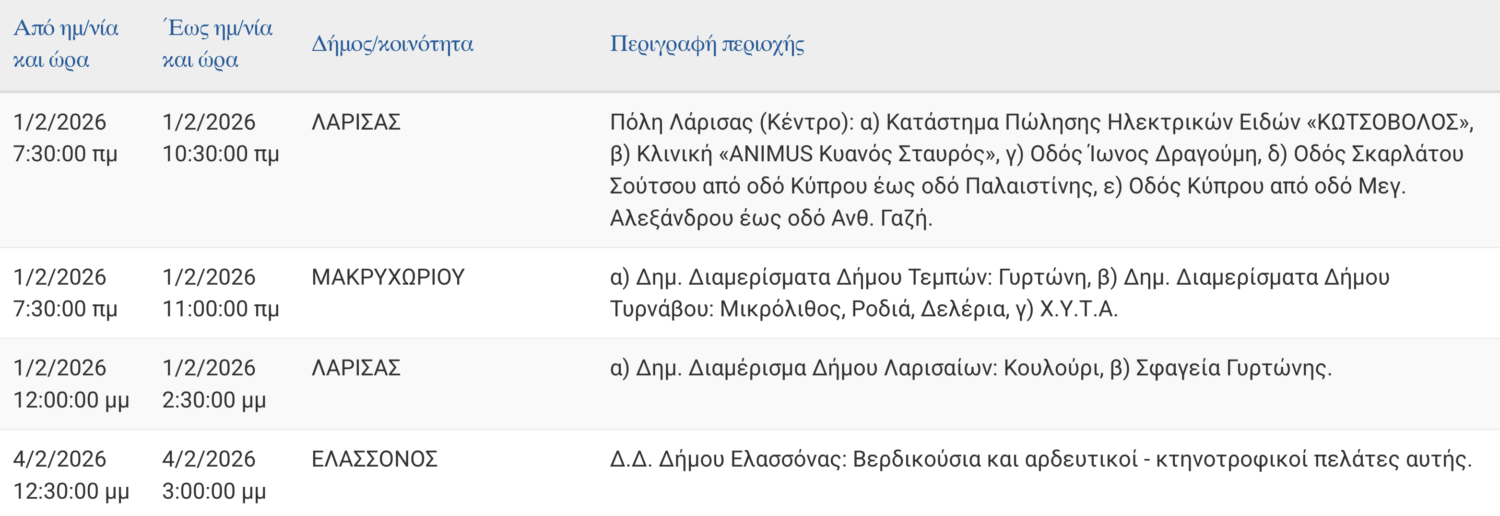Click the 'Έως ημ/νία και ώρα' column header
Viewport: 1500px width, 516px height.
217,44
